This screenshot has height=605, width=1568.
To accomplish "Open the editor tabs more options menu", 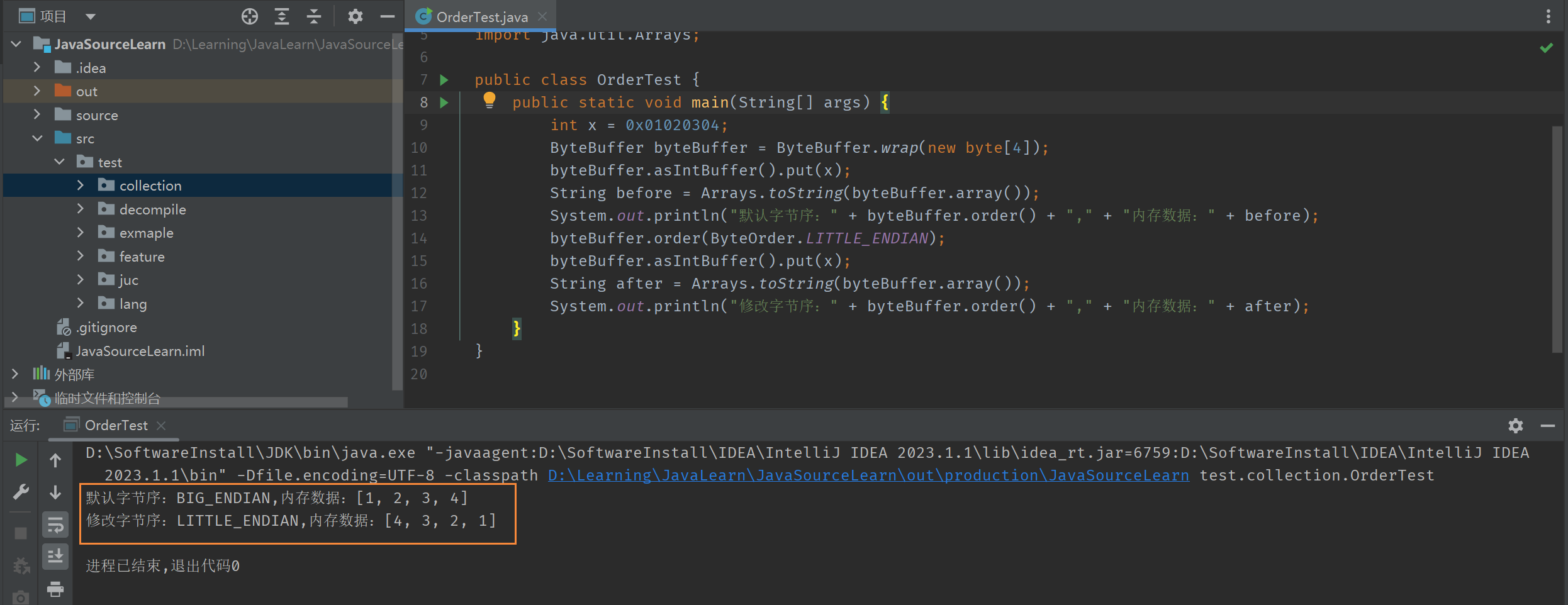I will pos(1548,16).
